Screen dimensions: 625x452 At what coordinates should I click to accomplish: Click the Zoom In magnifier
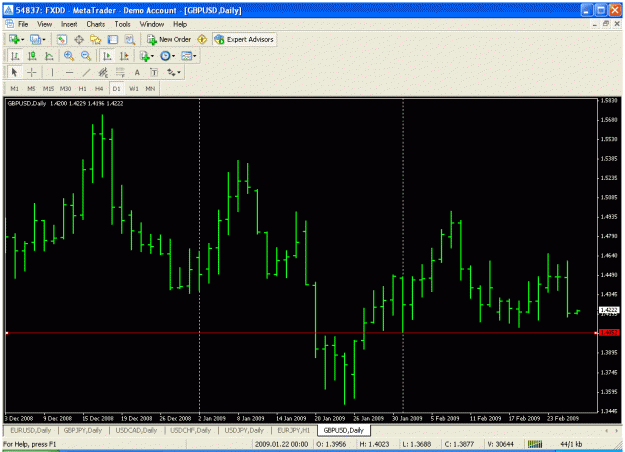69,56
